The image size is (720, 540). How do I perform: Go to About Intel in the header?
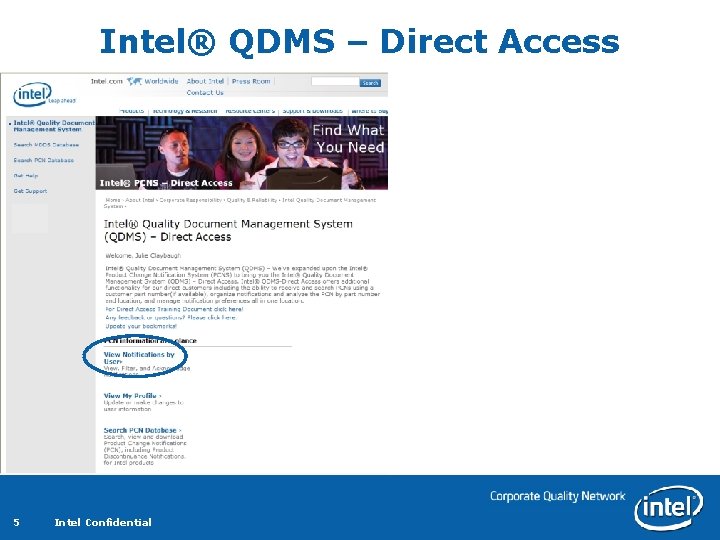205,81
